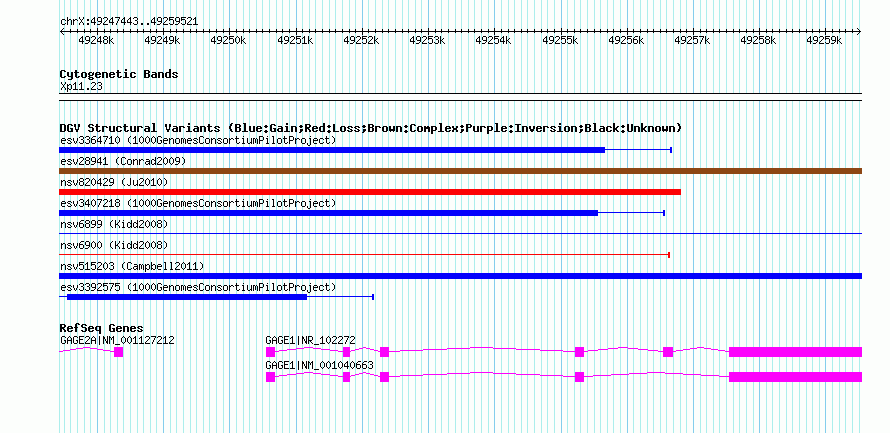
Task: Select the esv3407218 blue variant bar
Action: 329,213
